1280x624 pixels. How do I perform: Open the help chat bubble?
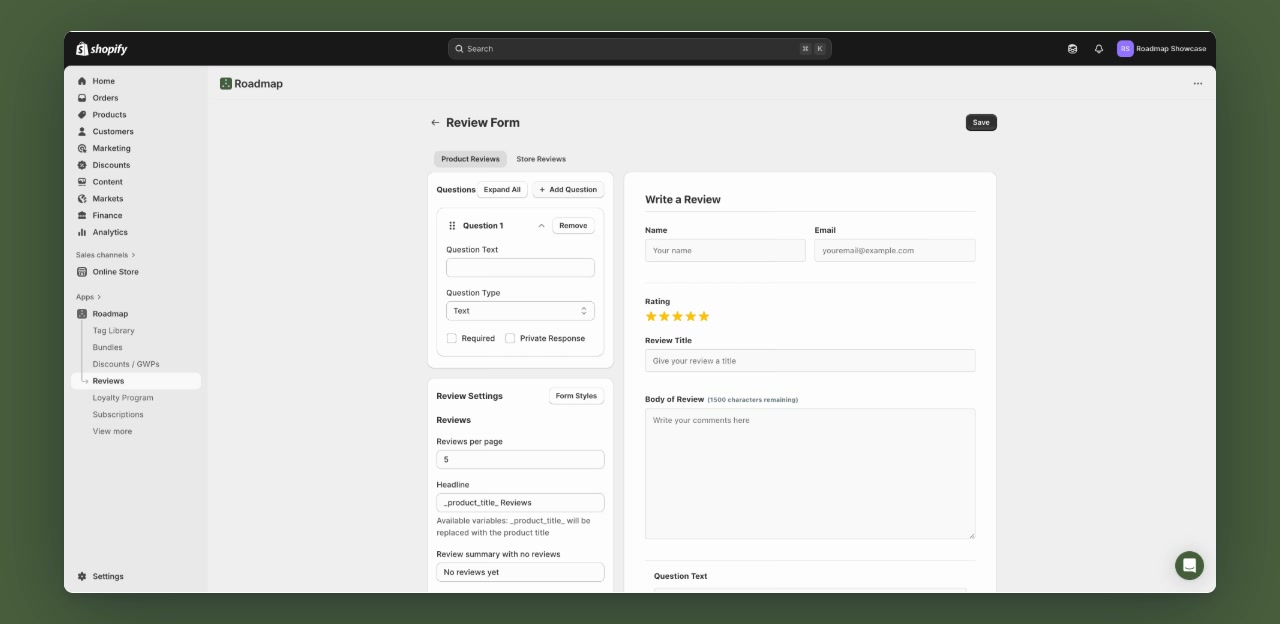pos(1189,565)
